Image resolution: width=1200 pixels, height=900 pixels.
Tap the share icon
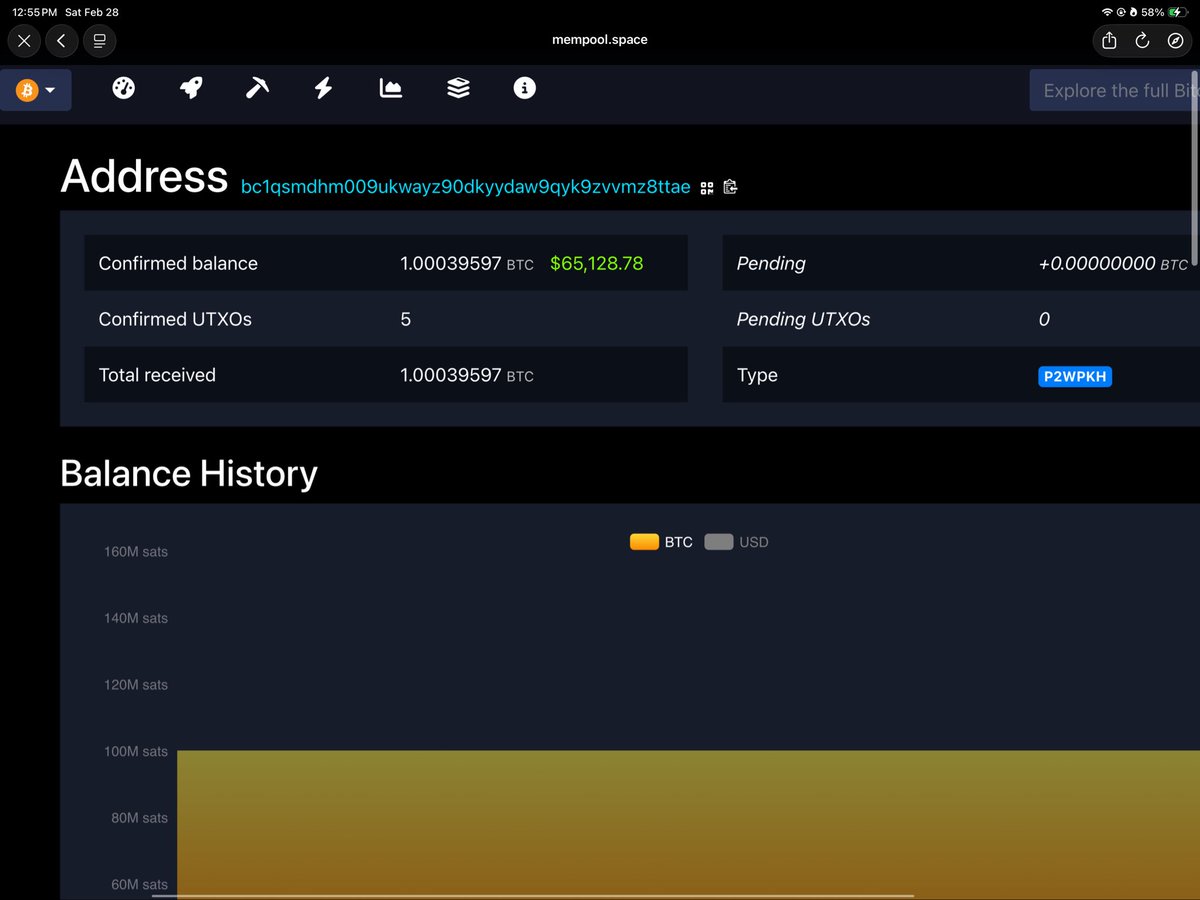point(1109,41)
